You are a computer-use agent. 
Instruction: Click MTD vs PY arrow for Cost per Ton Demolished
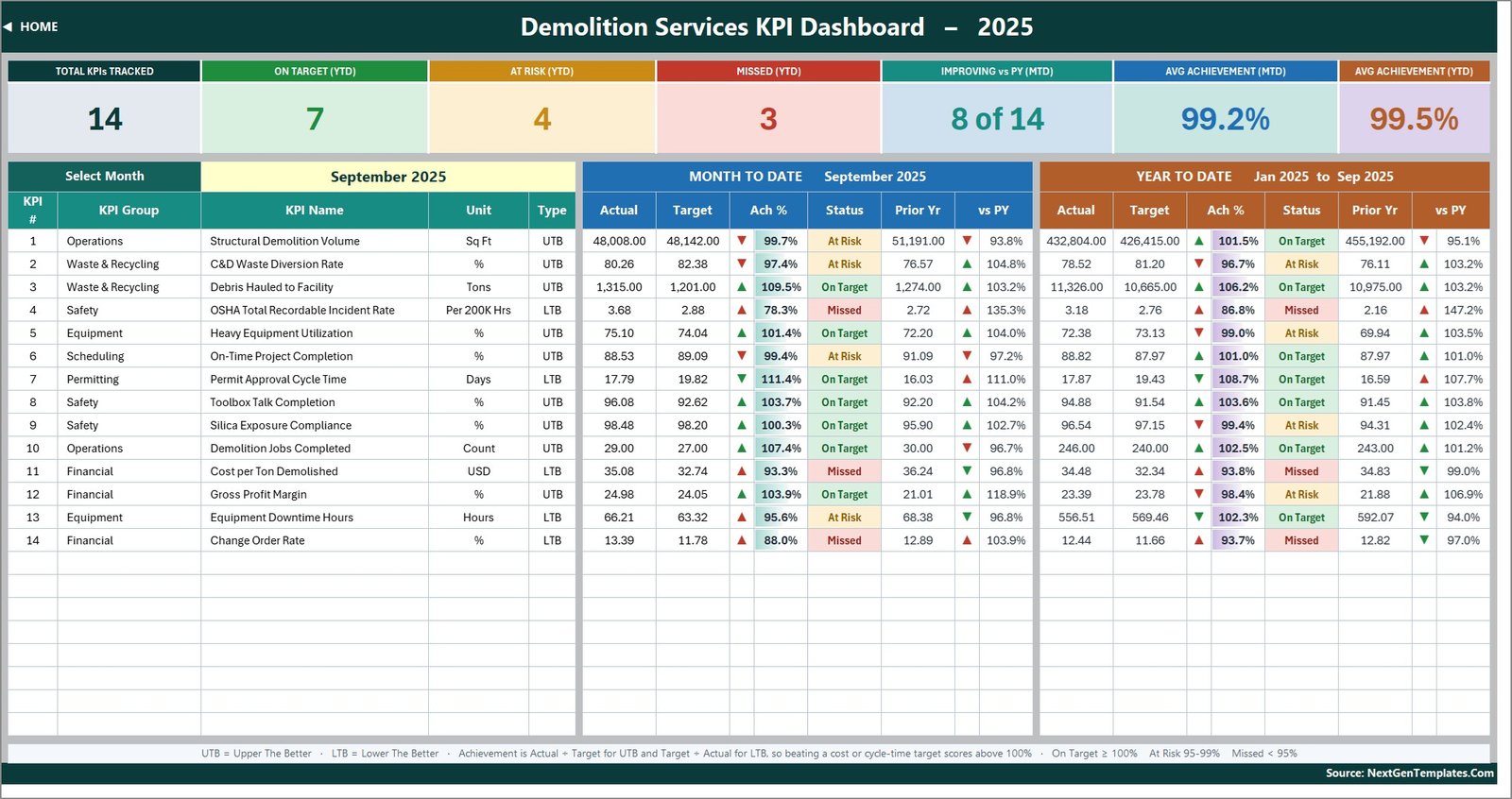click(x=967, y=471)
